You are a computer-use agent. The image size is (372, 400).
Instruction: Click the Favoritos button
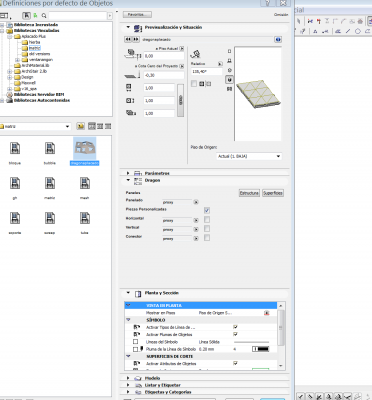pos(137,15)
